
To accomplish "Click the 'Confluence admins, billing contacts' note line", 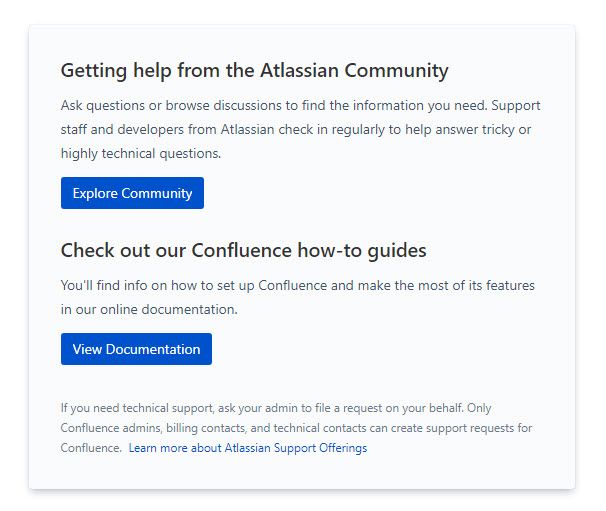I will click(296, 428).
